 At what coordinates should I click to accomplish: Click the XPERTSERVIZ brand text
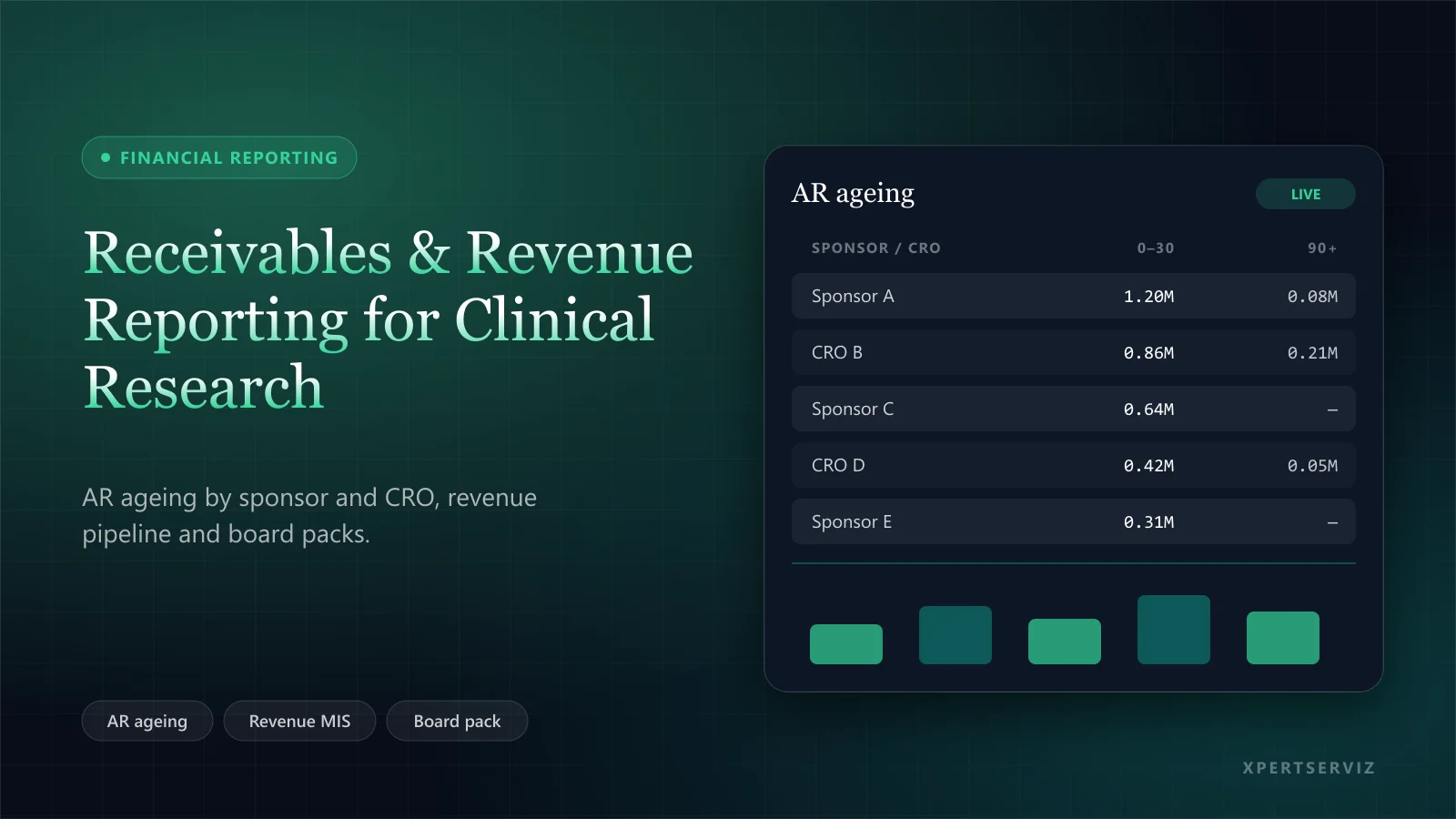click(1309, 768)
